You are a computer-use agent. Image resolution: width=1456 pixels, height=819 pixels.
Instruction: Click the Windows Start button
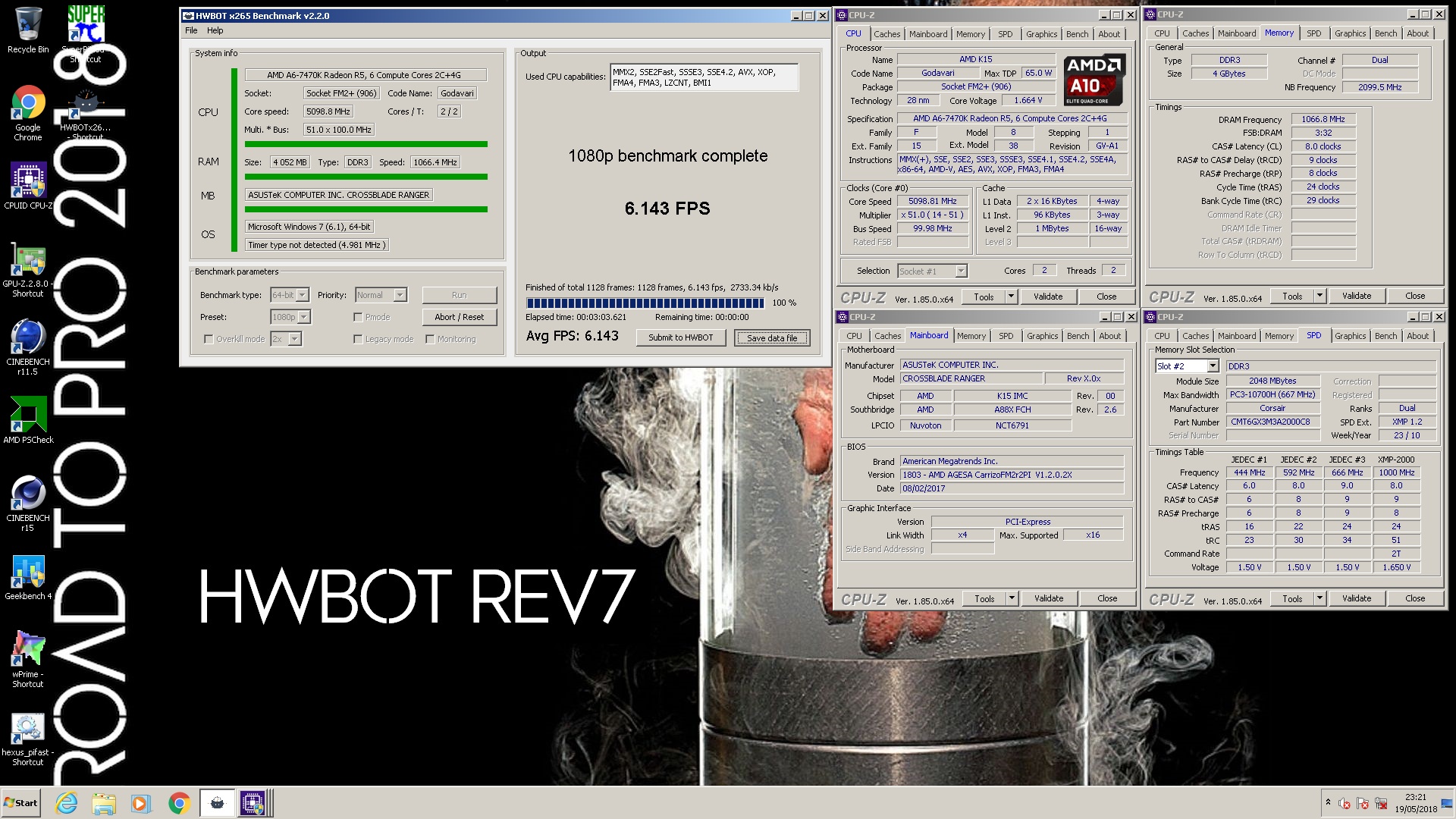[x=20, y=803]
